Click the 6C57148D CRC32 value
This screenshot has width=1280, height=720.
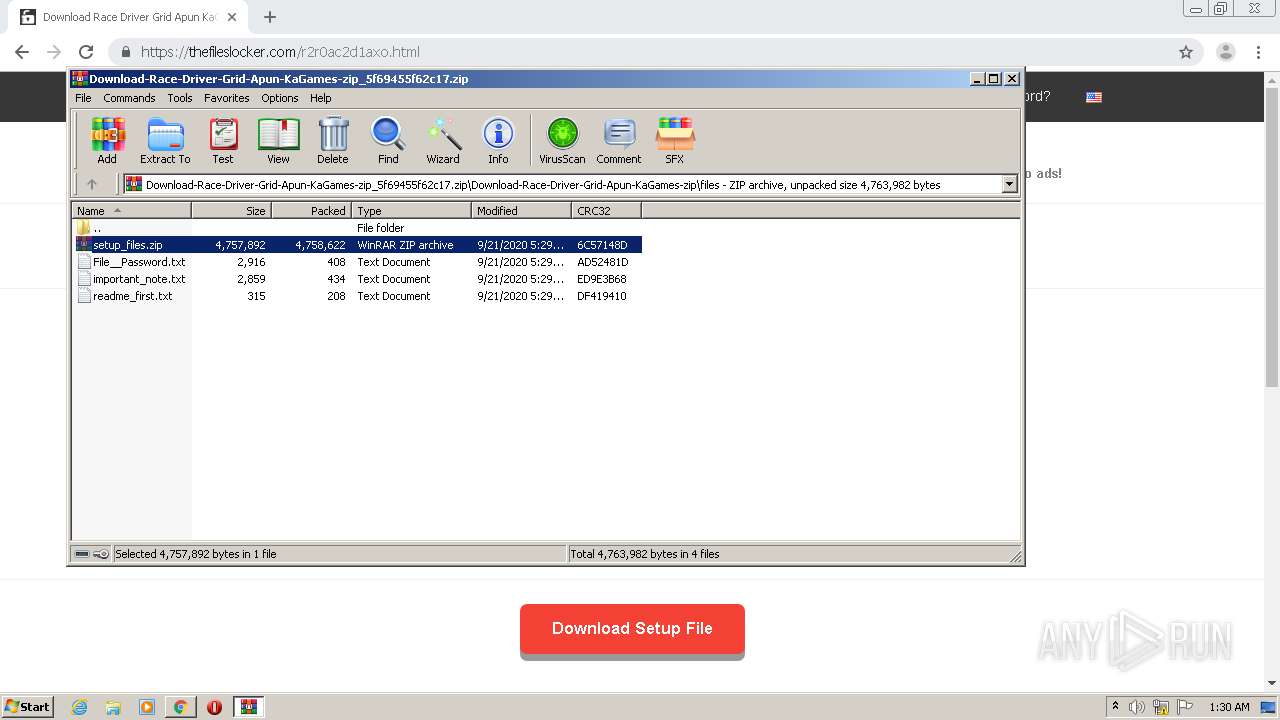[602, 245]
